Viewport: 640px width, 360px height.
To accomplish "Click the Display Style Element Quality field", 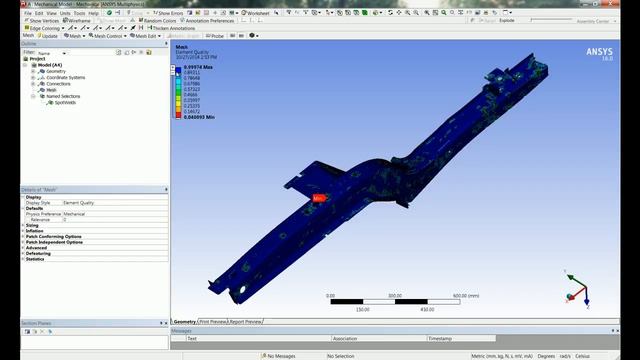I will pos(115,203).
